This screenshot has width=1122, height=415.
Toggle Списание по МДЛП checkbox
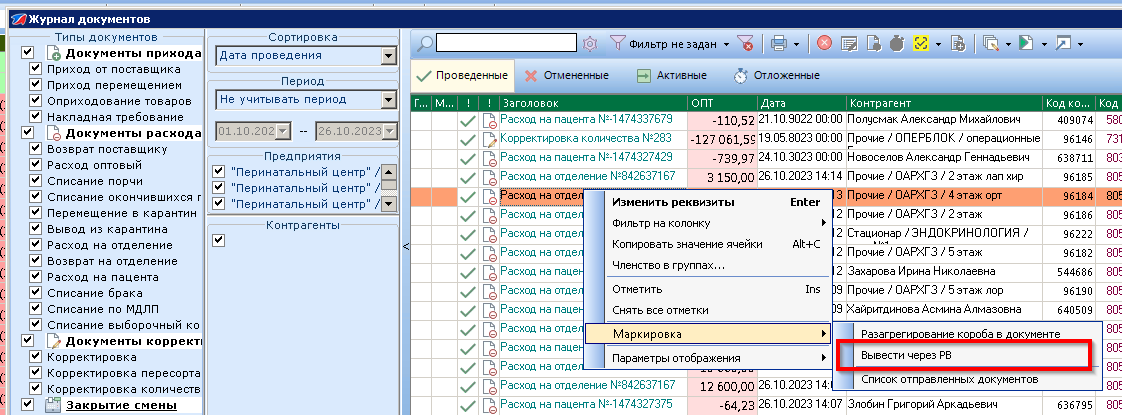tap(35, 308)
